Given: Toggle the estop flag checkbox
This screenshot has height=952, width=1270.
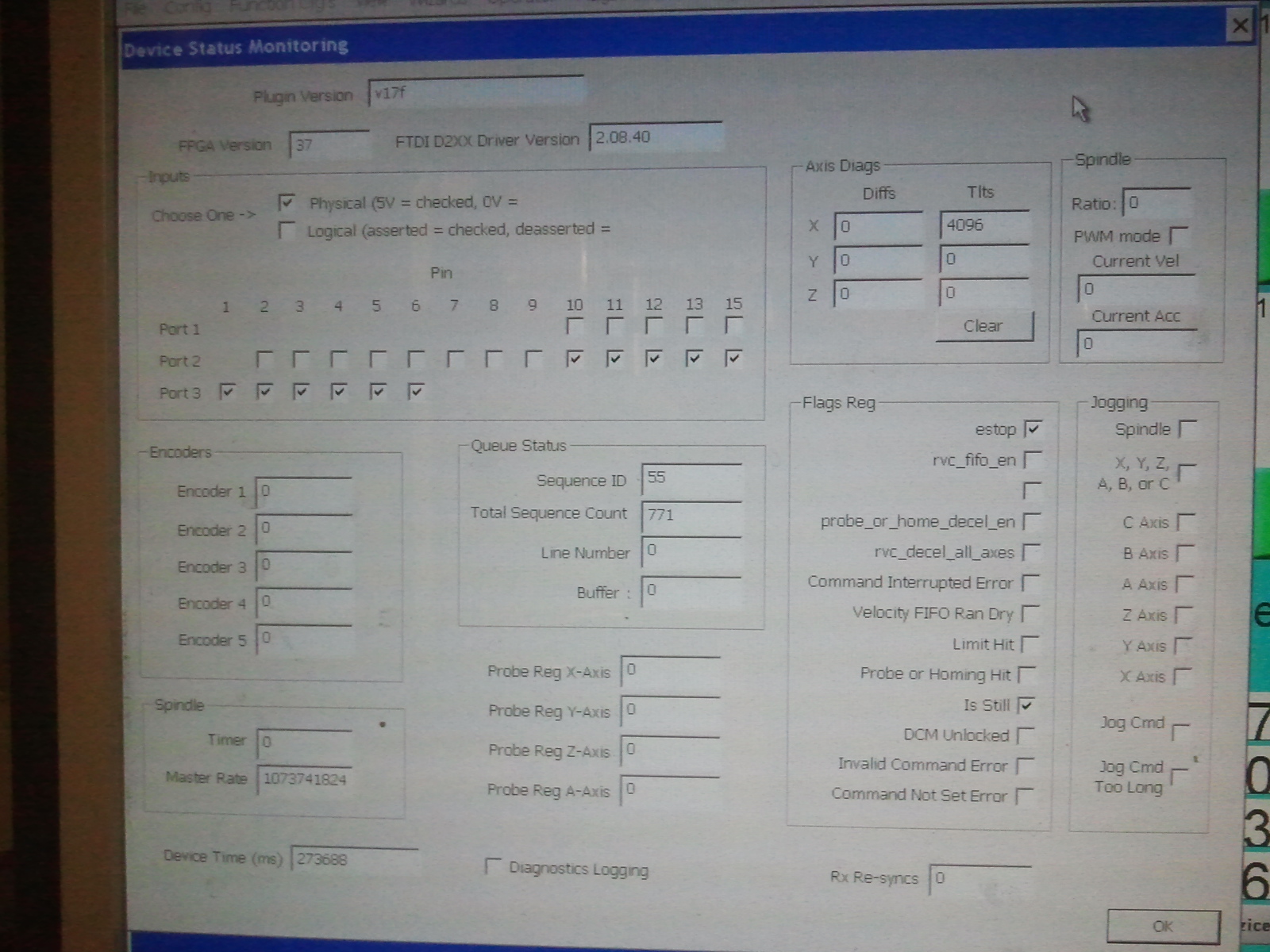Looking at the screenshot, I should [x=1032, y=429].
